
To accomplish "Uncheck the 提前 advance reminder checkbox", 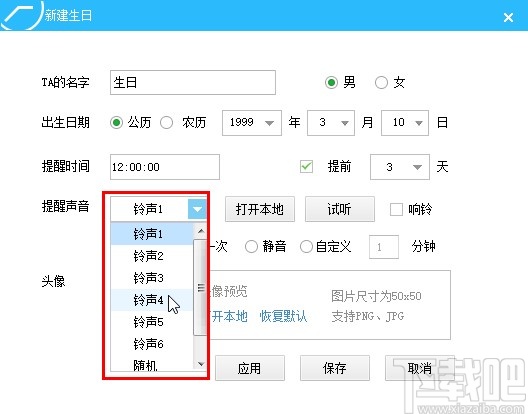I will coord(306,166).
